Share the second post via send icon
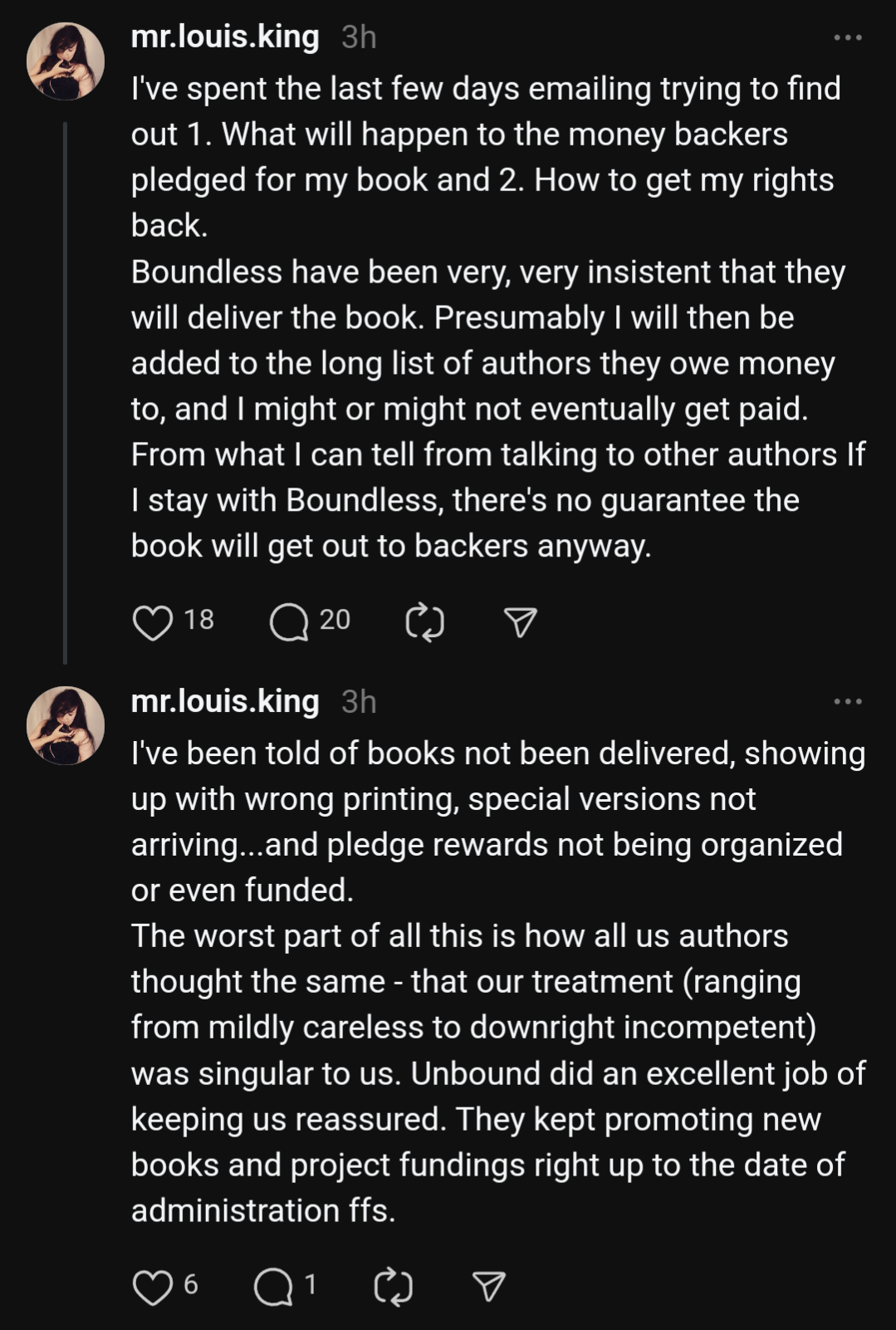Screen dimensions: 896x1330 point(489,1287)
